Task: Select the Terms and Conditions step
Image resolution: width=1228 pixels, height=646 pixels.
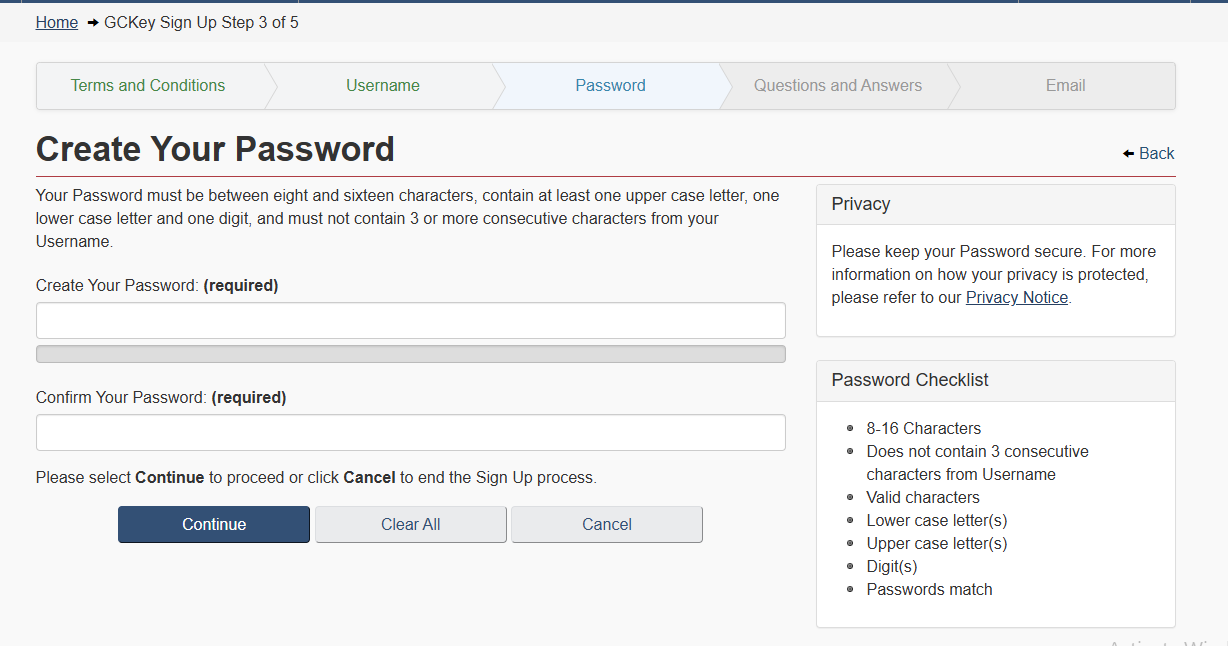Action: point(148,86)
